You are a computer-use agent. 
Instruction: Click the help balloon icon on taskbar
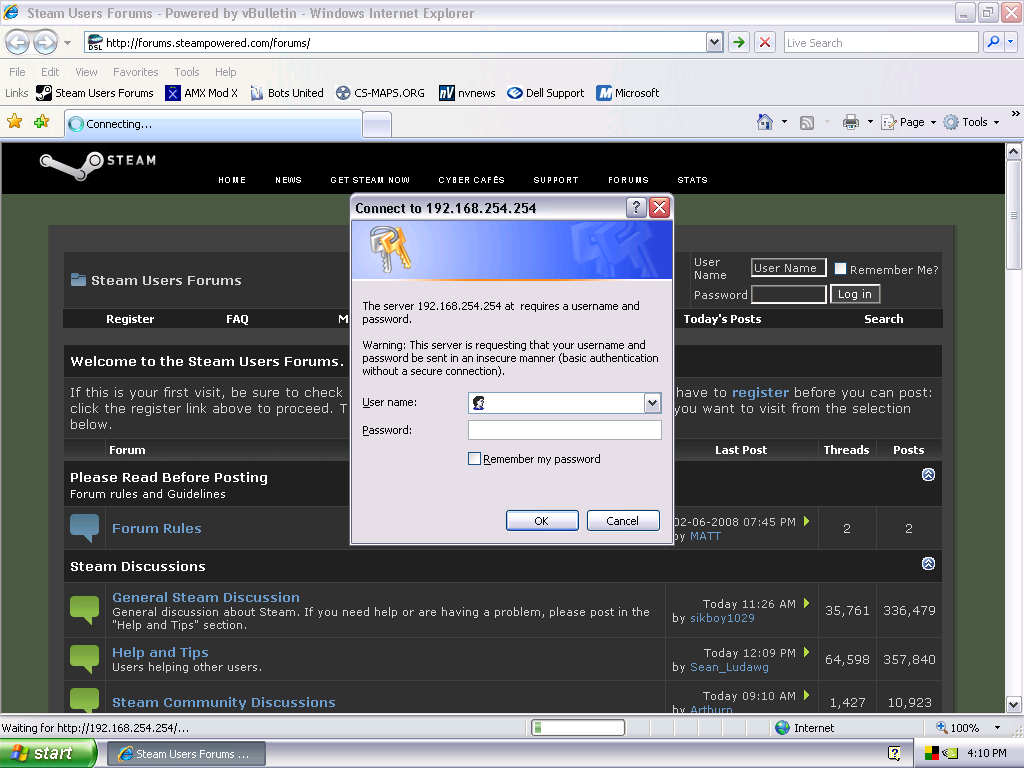pos(894,753)
